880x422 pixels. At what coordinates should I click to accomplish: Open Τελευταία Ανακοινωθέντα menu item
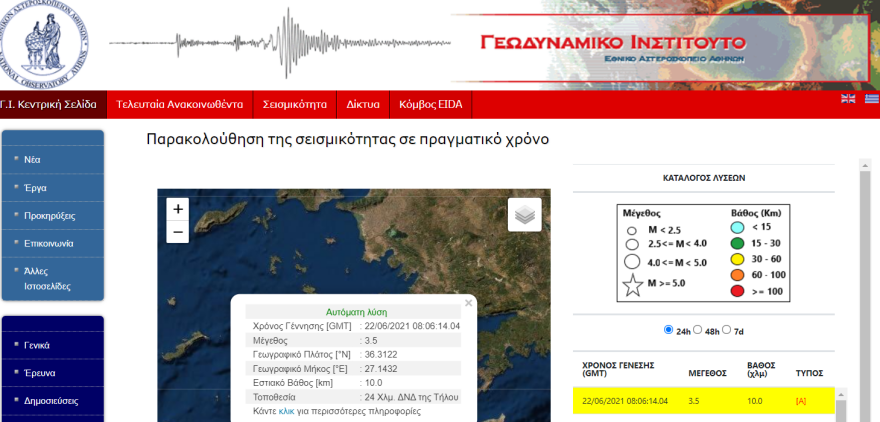click(180, 104)
